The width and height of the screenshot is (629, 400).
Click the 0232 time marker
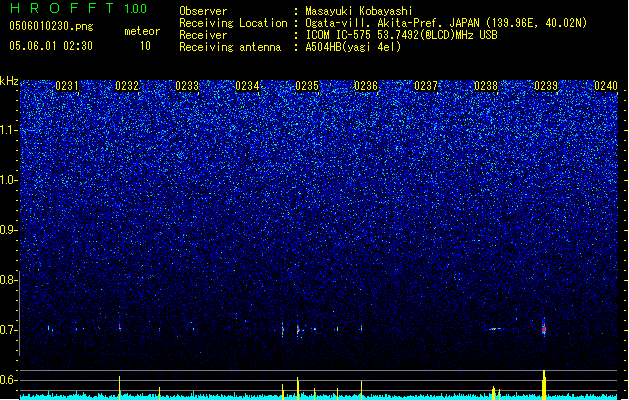pos(127,86)
